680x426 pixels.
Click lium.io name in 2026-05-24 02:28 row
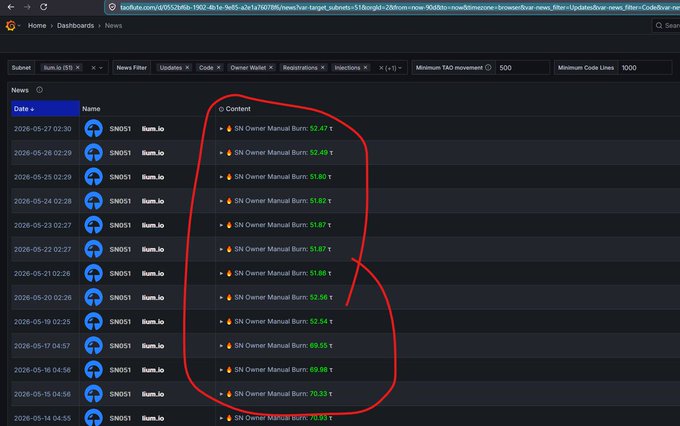(153, 201)
